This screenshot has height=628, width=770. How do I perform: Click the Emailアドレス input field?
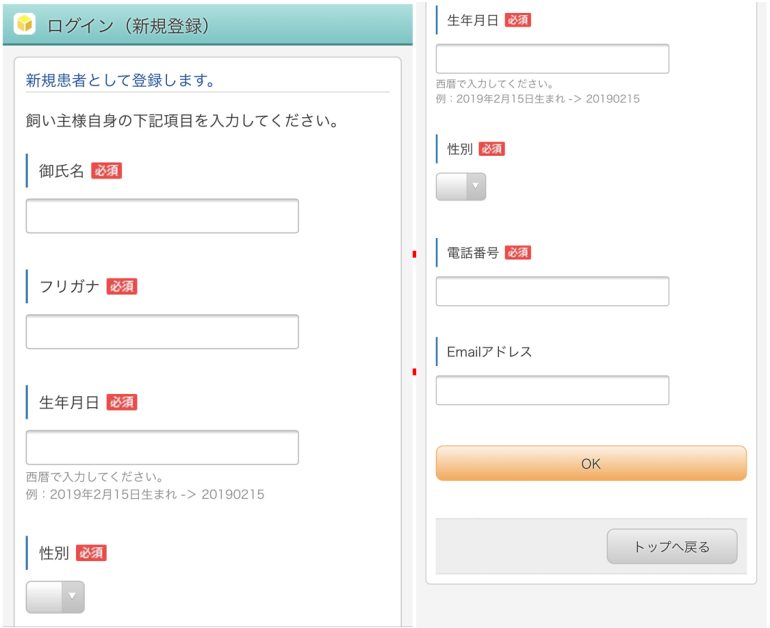click(x=552, y=390)
